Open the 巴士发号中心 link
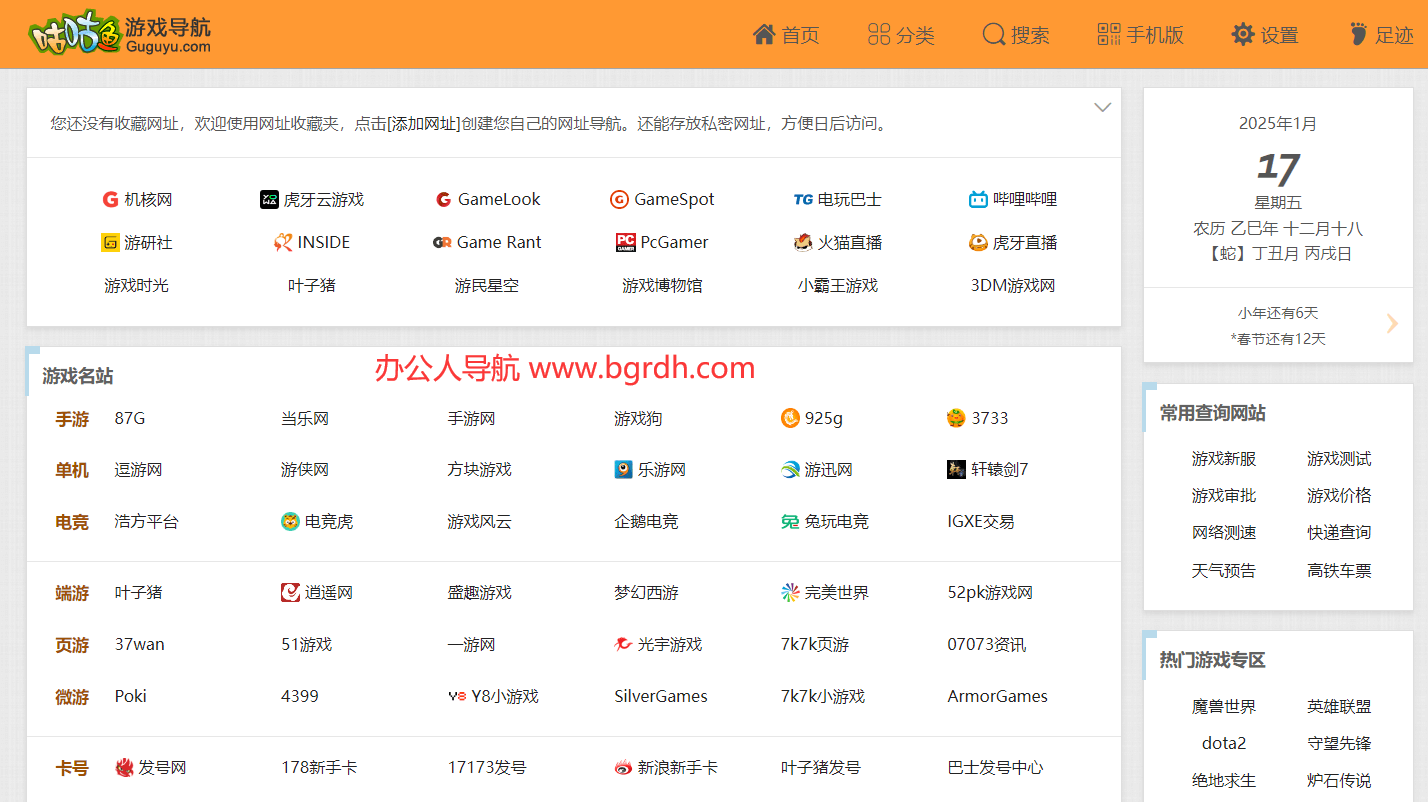 pyautogui.click(x=995, y=767)
